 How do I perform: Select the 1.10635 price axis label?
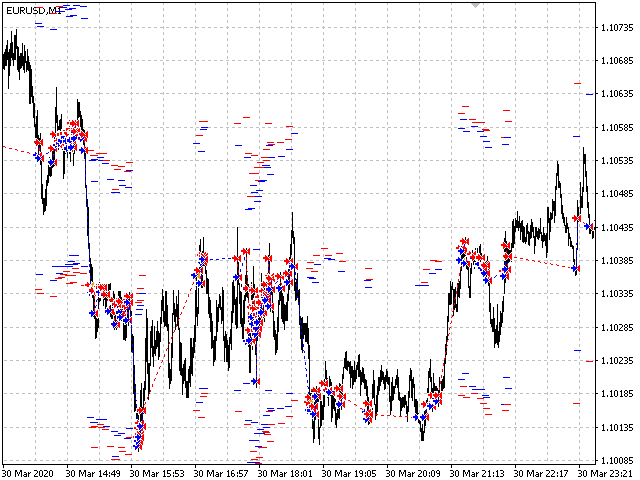pyautogui.click(x=617, y=94)
